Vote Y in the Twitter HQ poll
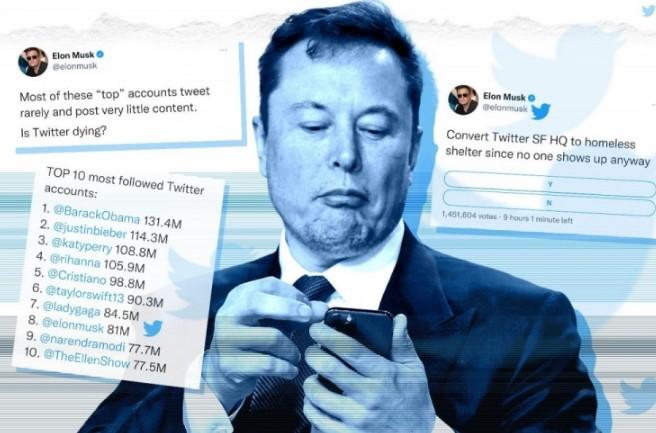Screen dimensions: 656x433 (x=550, y=183)
